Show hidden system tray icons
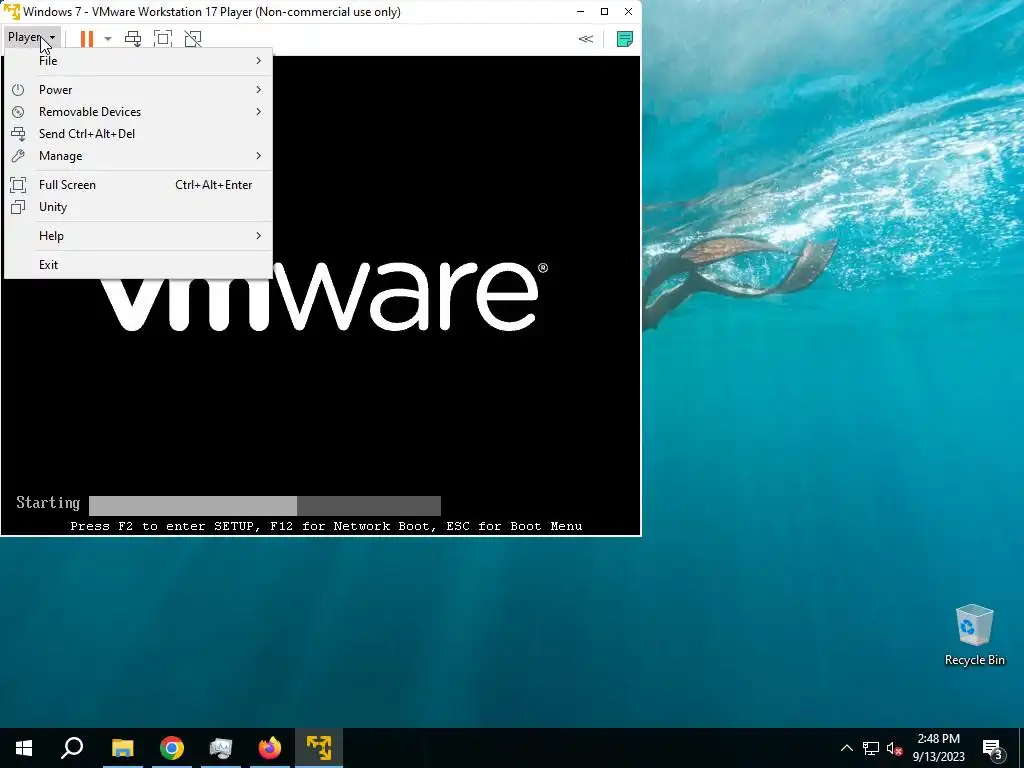 coord(846,748)
